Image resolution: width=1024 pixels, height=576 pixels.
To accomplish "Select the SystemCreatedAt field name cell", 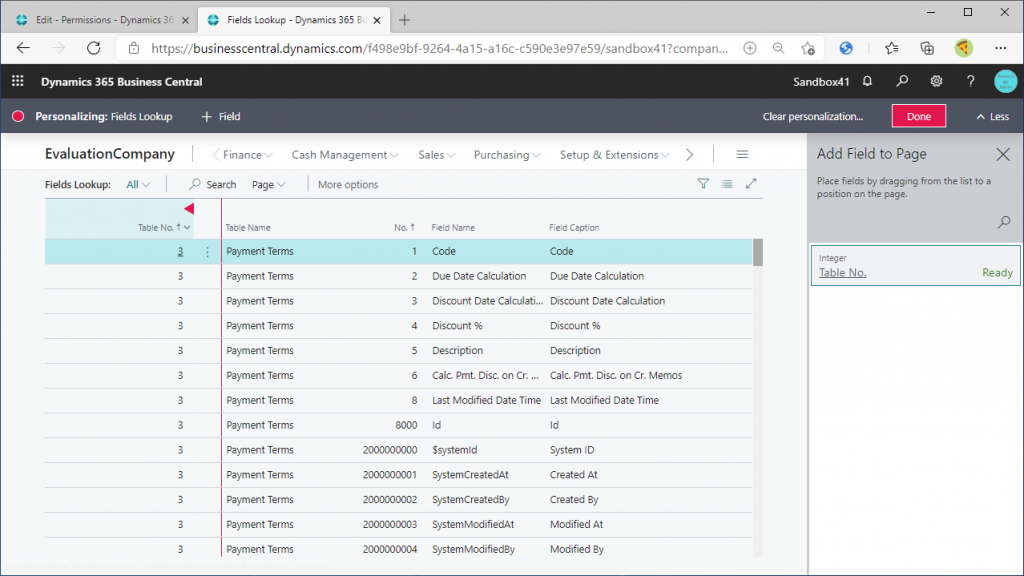I will click(470, 475).
